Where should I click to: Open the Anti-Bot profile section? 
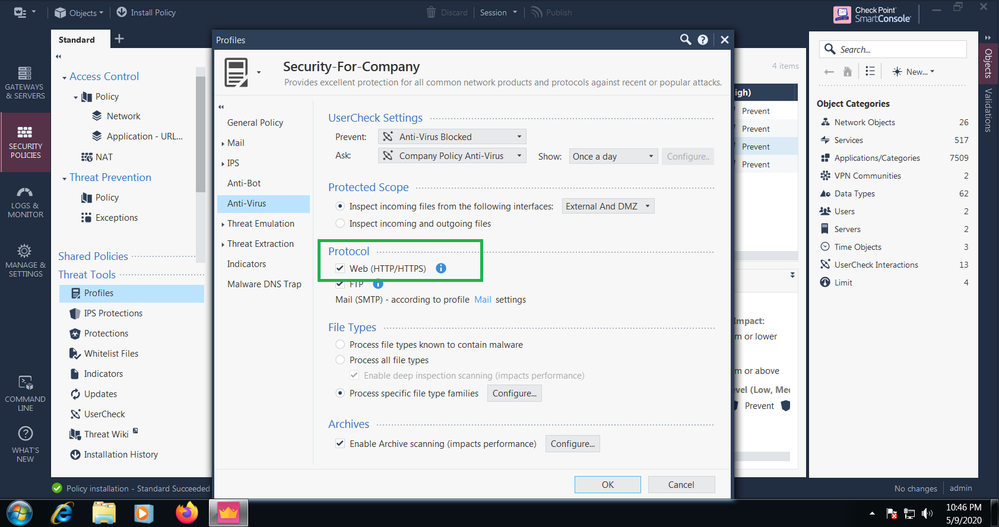[244, 183]
